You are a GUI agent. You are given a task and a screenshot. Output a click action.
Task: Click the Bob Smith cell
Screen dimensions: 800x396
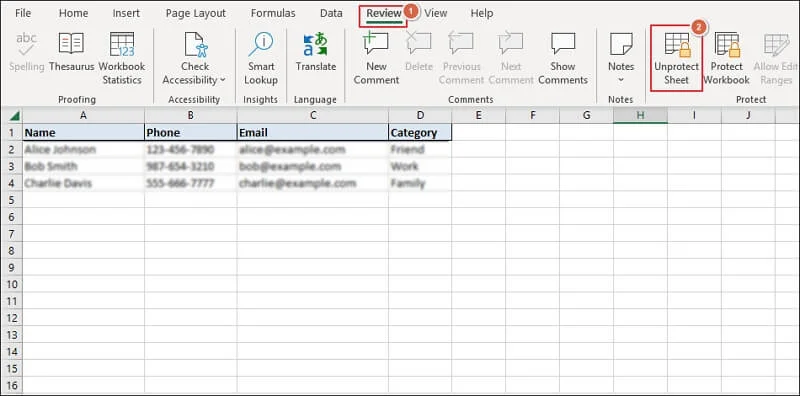click(x=83, y=166)
